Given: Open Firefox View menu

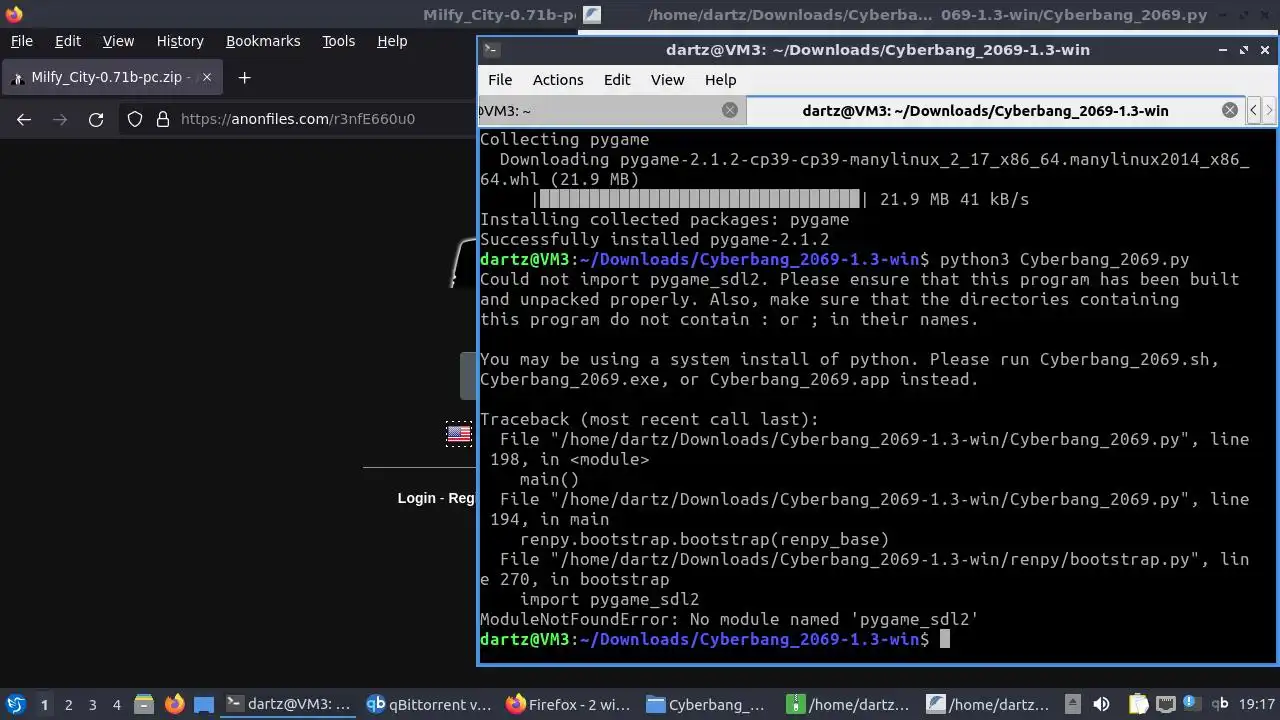Looking at the screenshot, I should coord(118,41).
